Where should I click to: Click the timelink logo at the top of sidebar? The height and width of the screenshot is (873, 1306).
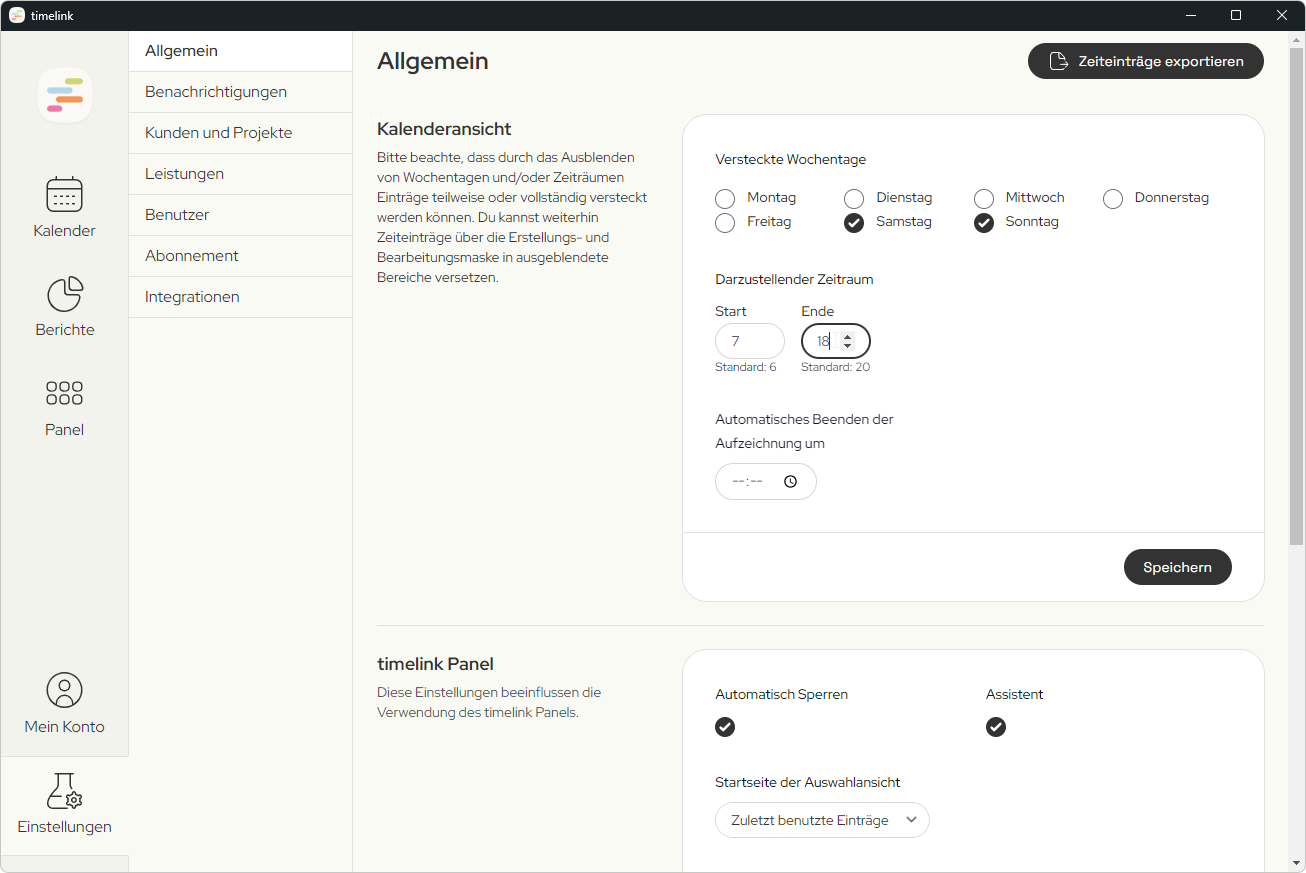pos(64,94)
